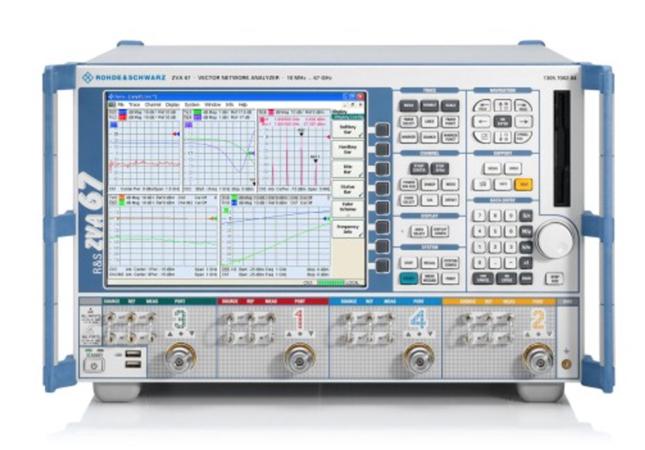Push the LINES hardkey
The height and width of the screenshot is (450, 645).
(x=429, y=121)
